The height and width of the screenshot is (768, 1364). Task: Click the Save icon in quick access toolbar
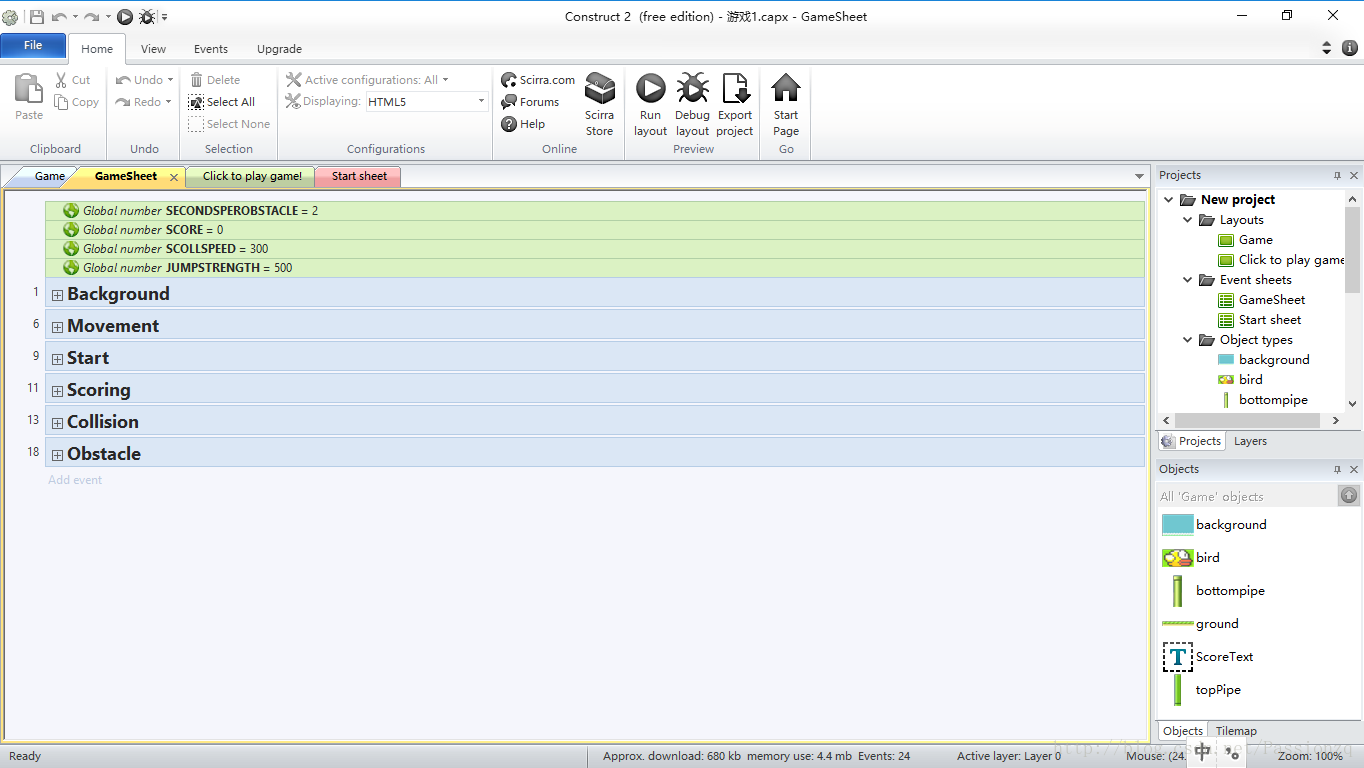pyautogui.click(x=37, y=16)
